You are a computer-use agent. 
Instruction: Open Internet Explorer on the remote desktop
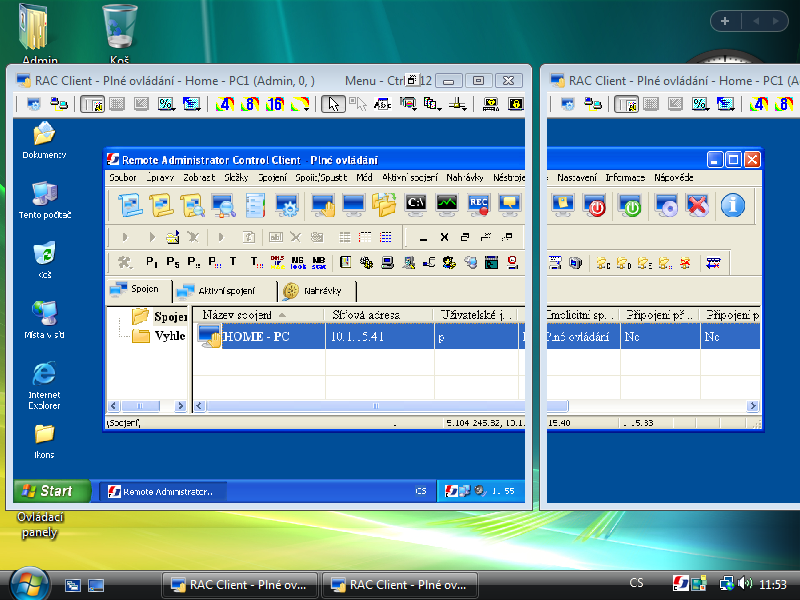click(44, 386)
